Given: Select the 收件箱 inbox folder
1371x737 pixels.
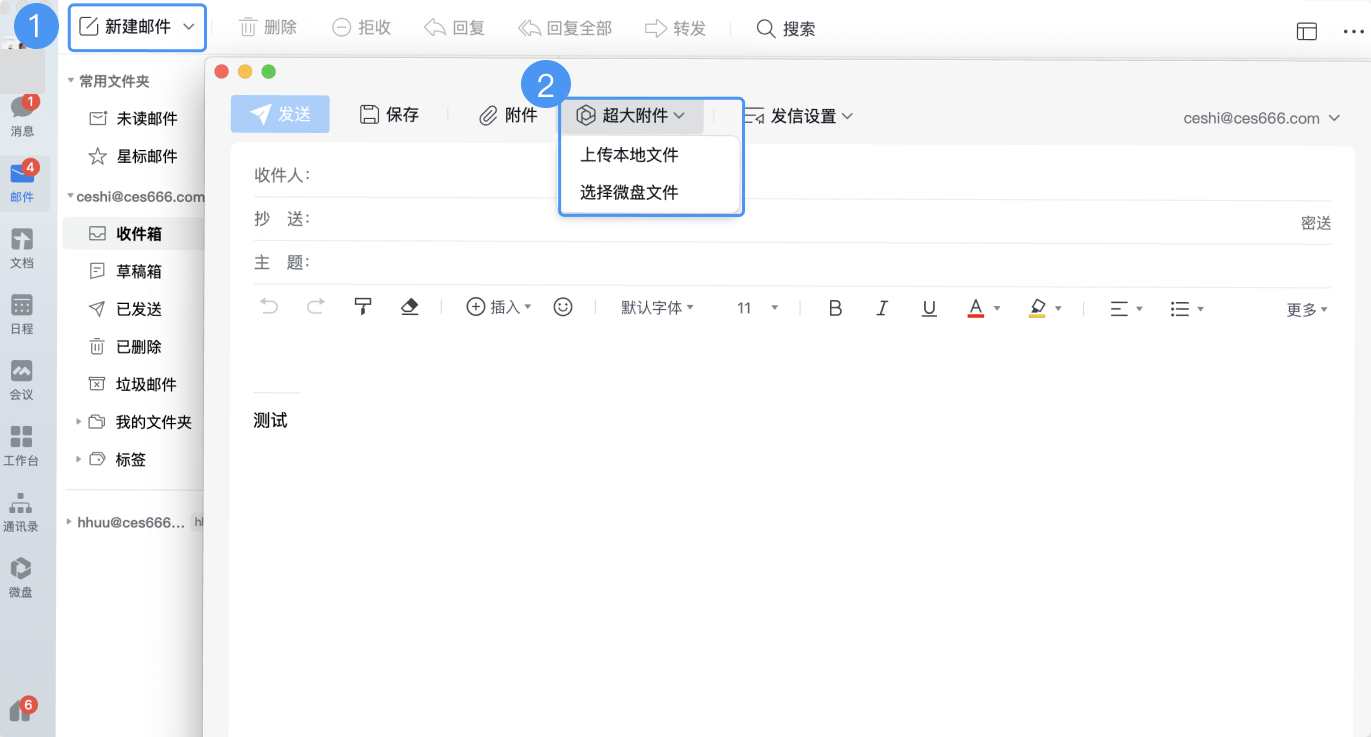Looking at the screenshot, I should point(133,234).
